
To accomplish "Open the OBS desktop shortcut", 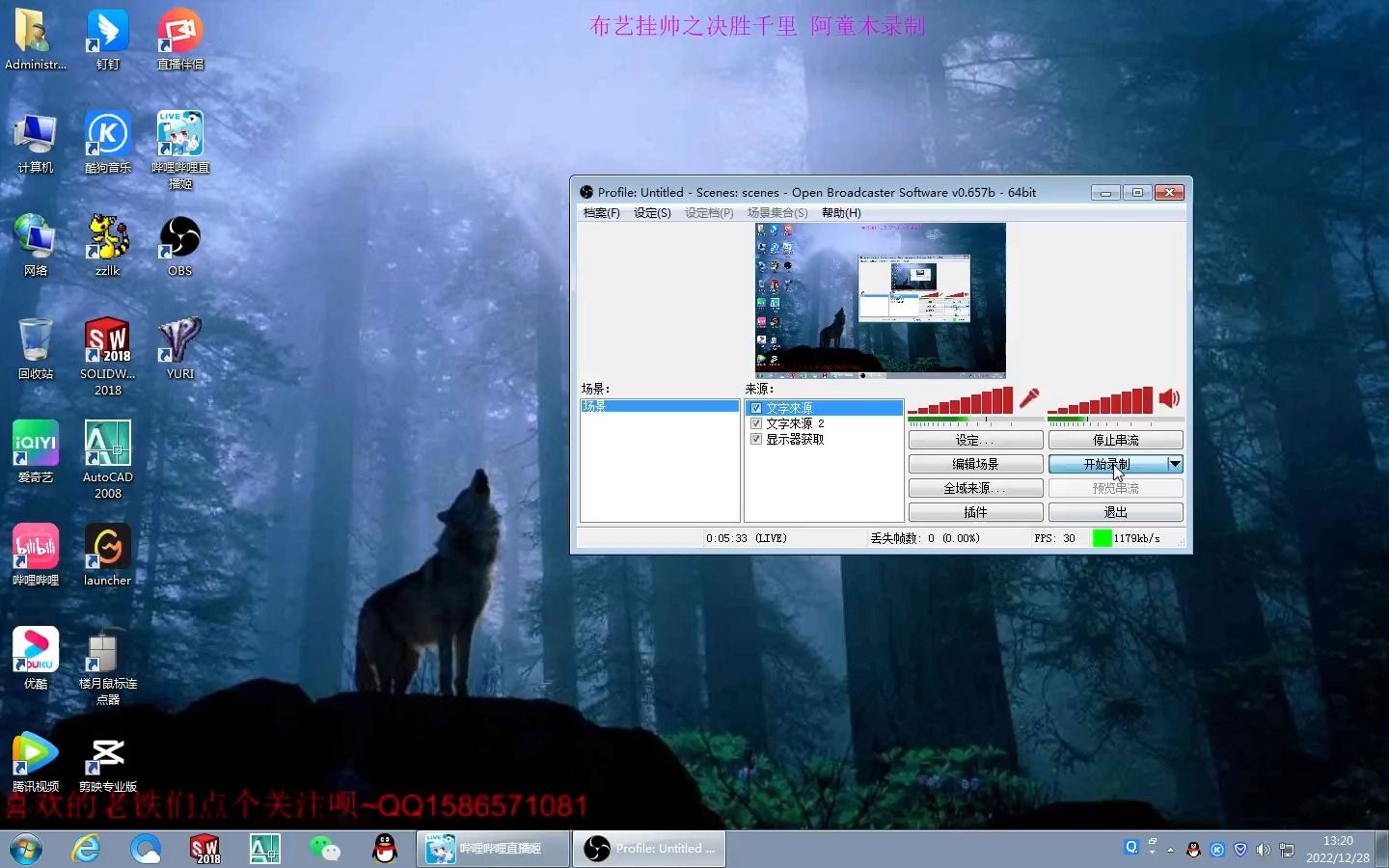I will (x=180, y=247).
